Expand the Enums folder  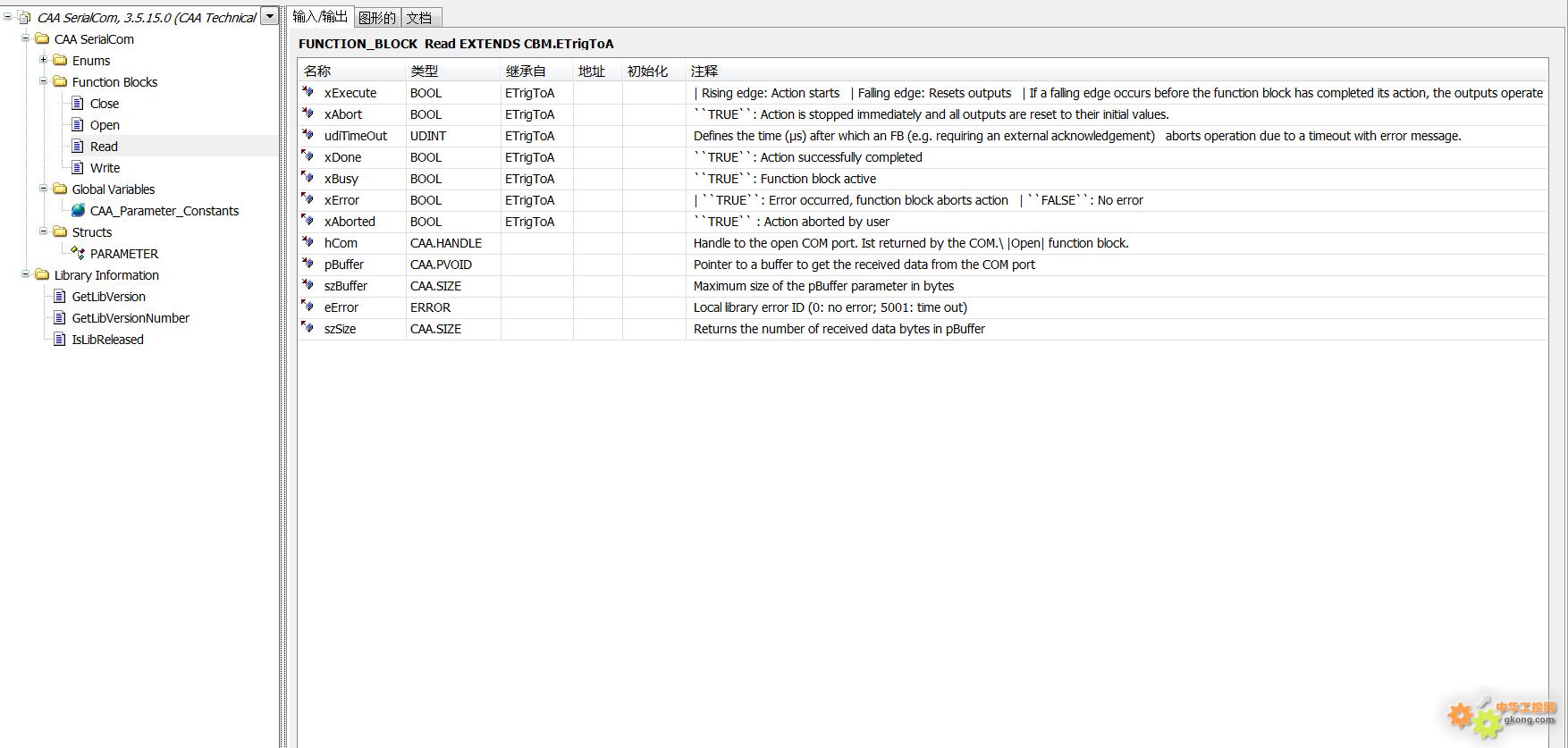click(43, 59)
